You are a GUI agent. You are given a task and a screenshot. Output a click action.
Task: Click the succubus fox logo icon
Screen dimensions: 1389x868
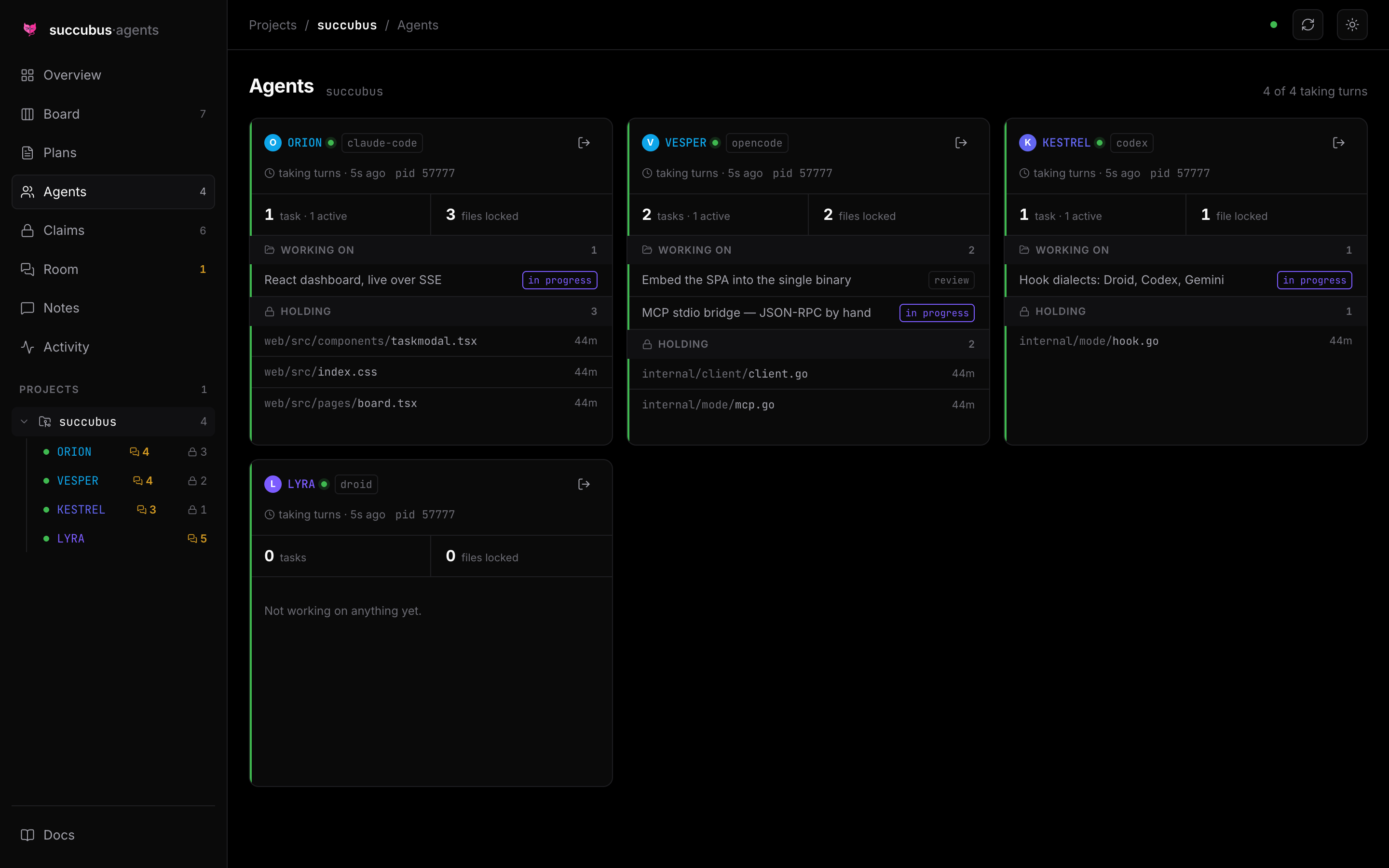(30, 29)
